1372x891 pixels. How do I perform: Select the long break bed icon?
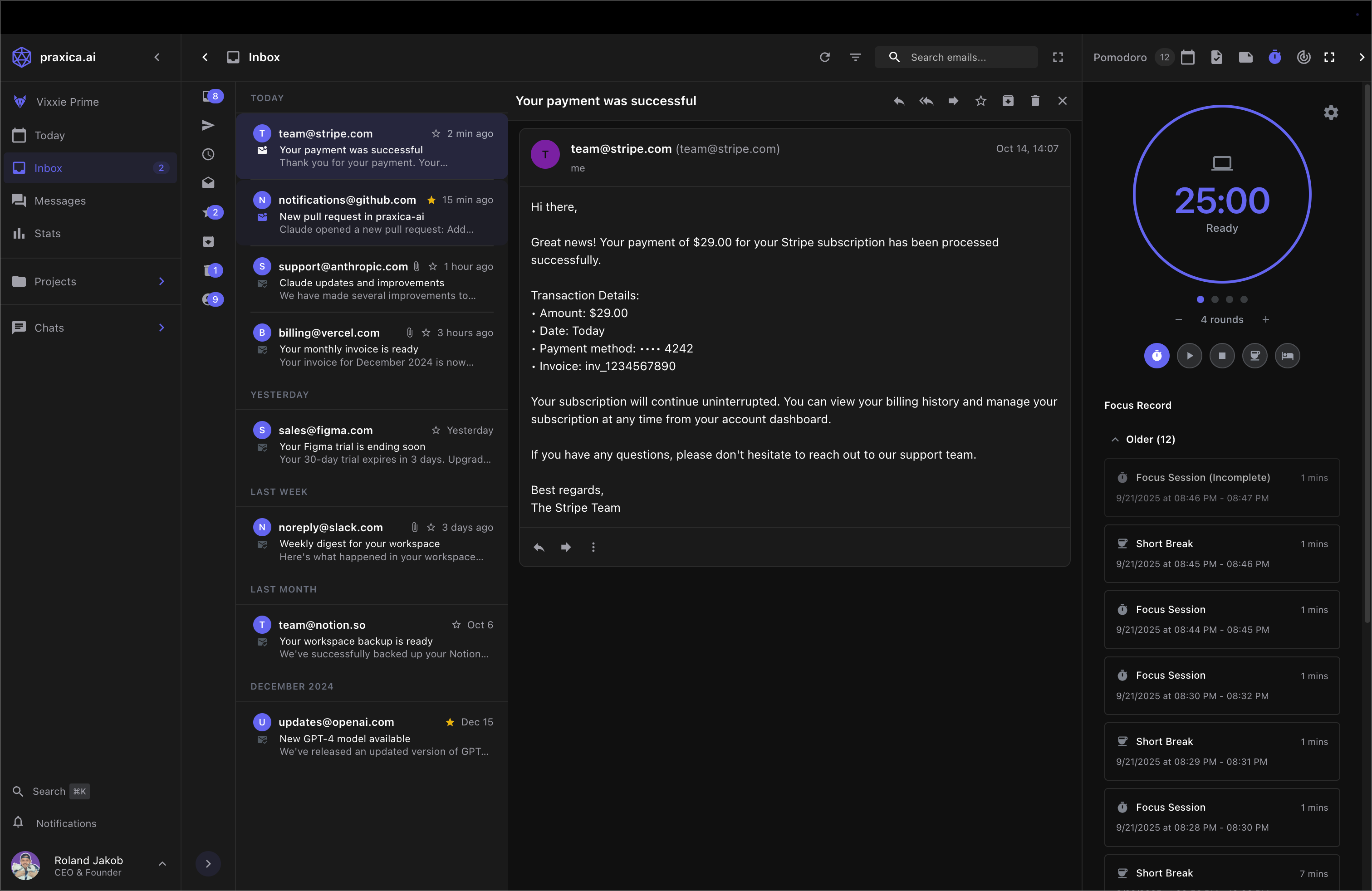[1287, 356]
